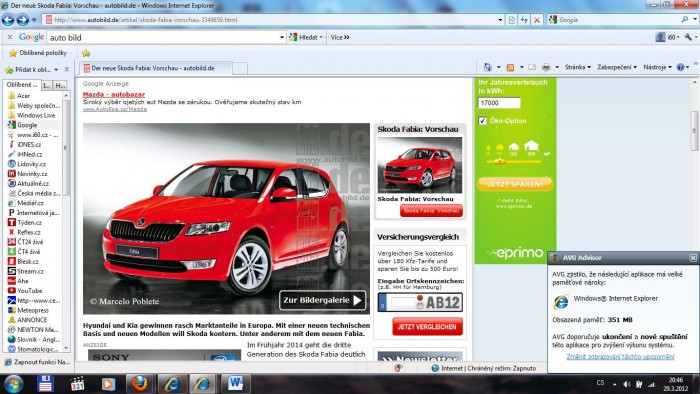
Task: Click Změnit zobrazování těchto upozornění link
Action: (x=620, y=356)
